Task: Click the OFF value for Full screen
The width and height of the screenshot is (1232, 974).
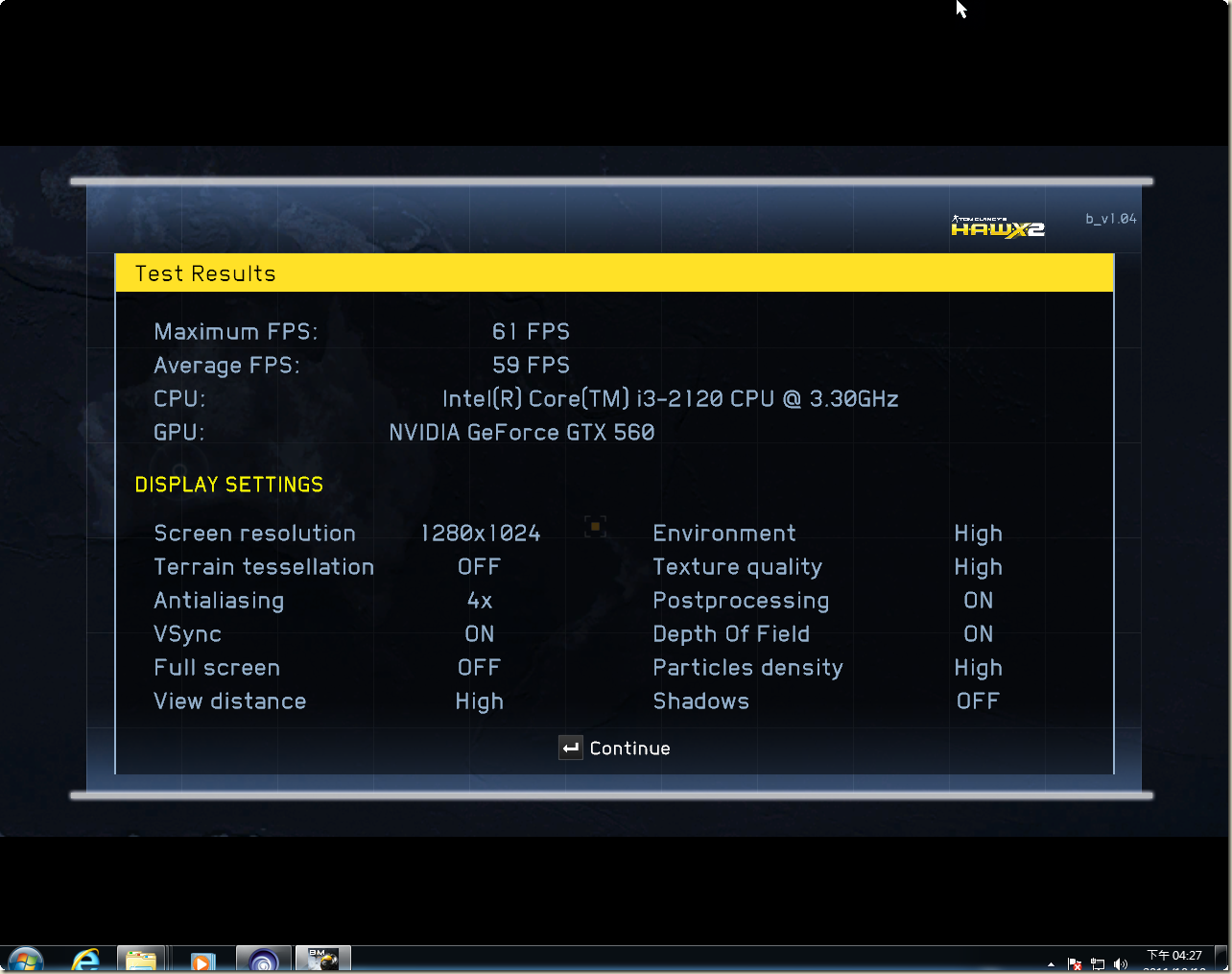Action: (x=480, y=668)
